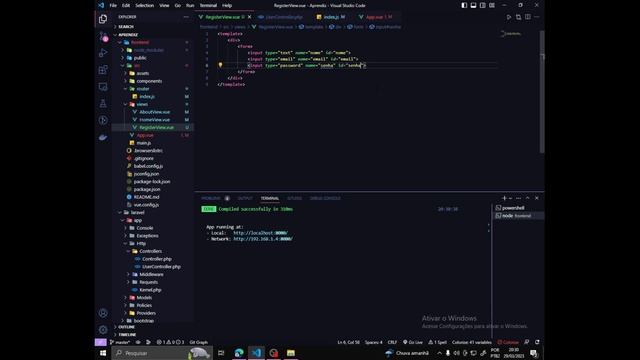
Task: Close the terminal panel
Action: coord(537,198)
